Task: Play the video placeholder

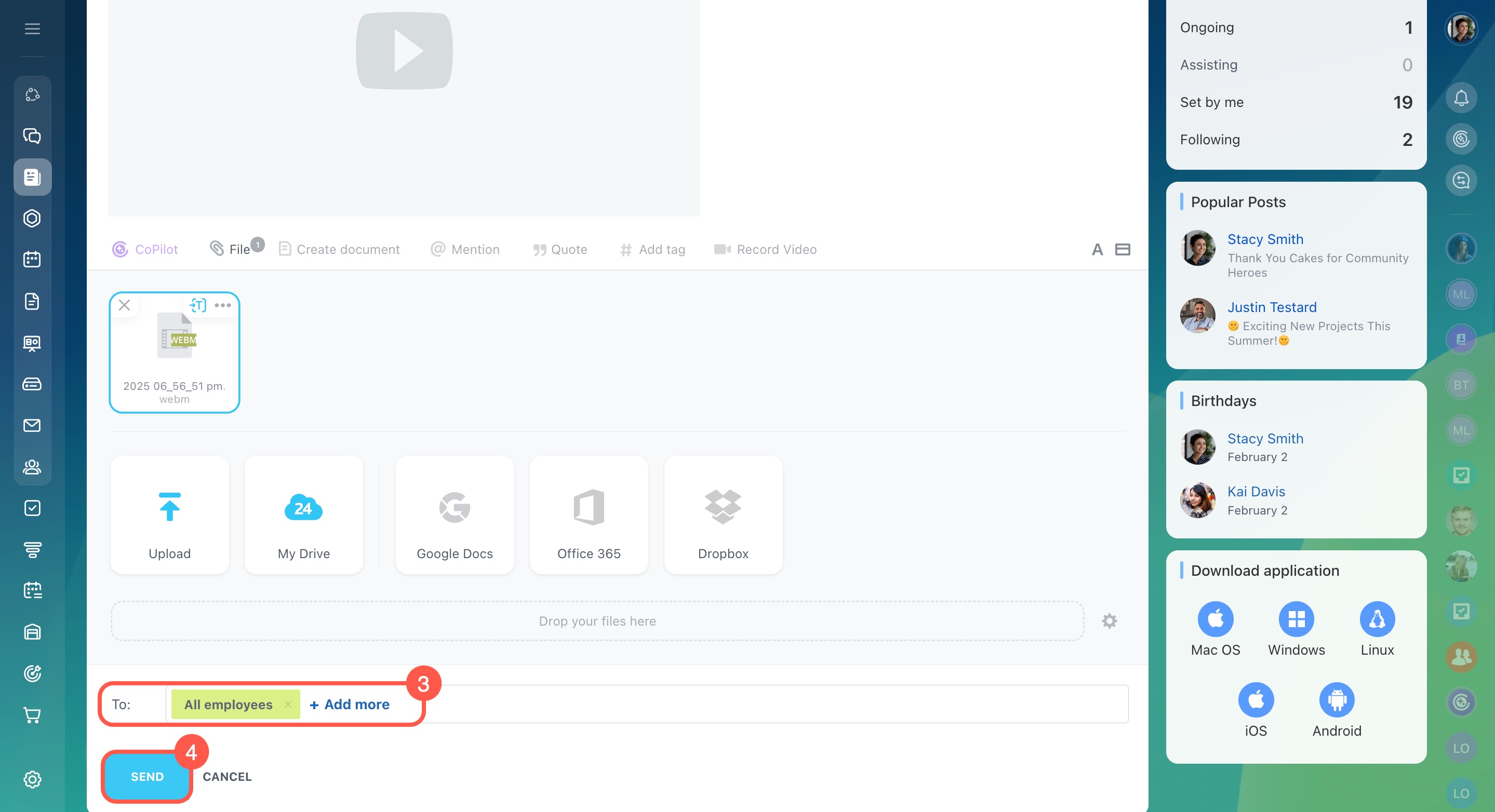Action: click(x=404, y=51)
